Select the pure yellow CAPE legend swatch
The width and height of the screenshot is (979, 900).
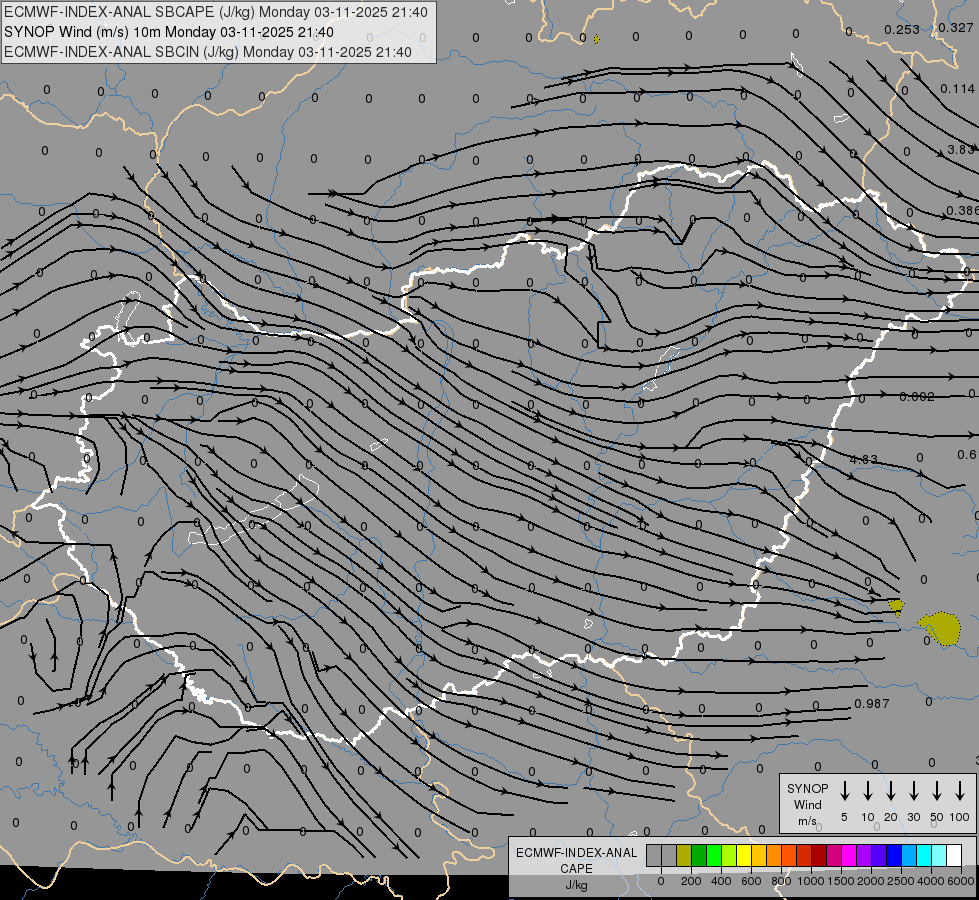[744, 855]
